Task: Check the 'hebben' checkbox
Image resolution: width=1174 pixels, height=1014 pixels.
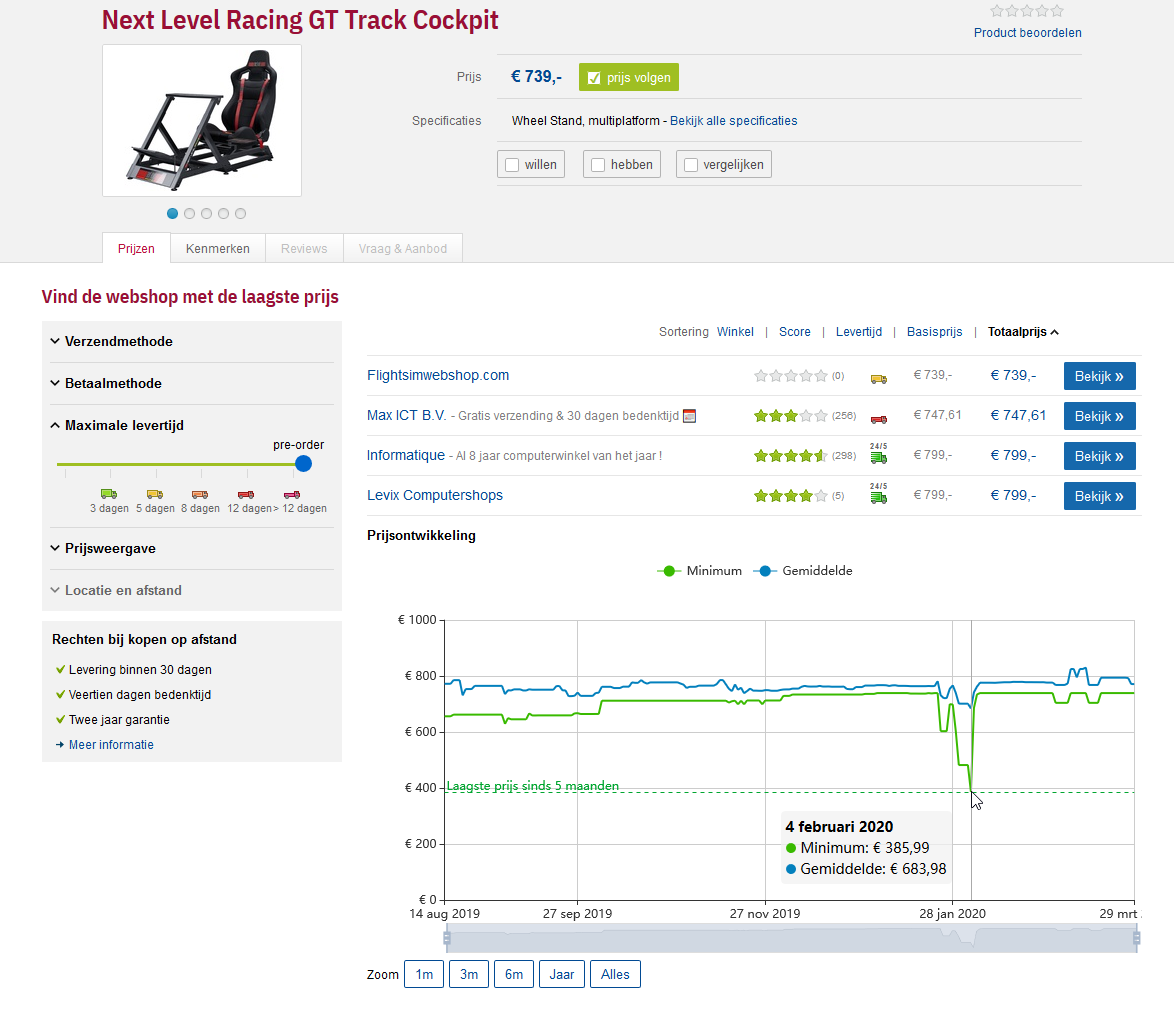Action: (598, 165)
